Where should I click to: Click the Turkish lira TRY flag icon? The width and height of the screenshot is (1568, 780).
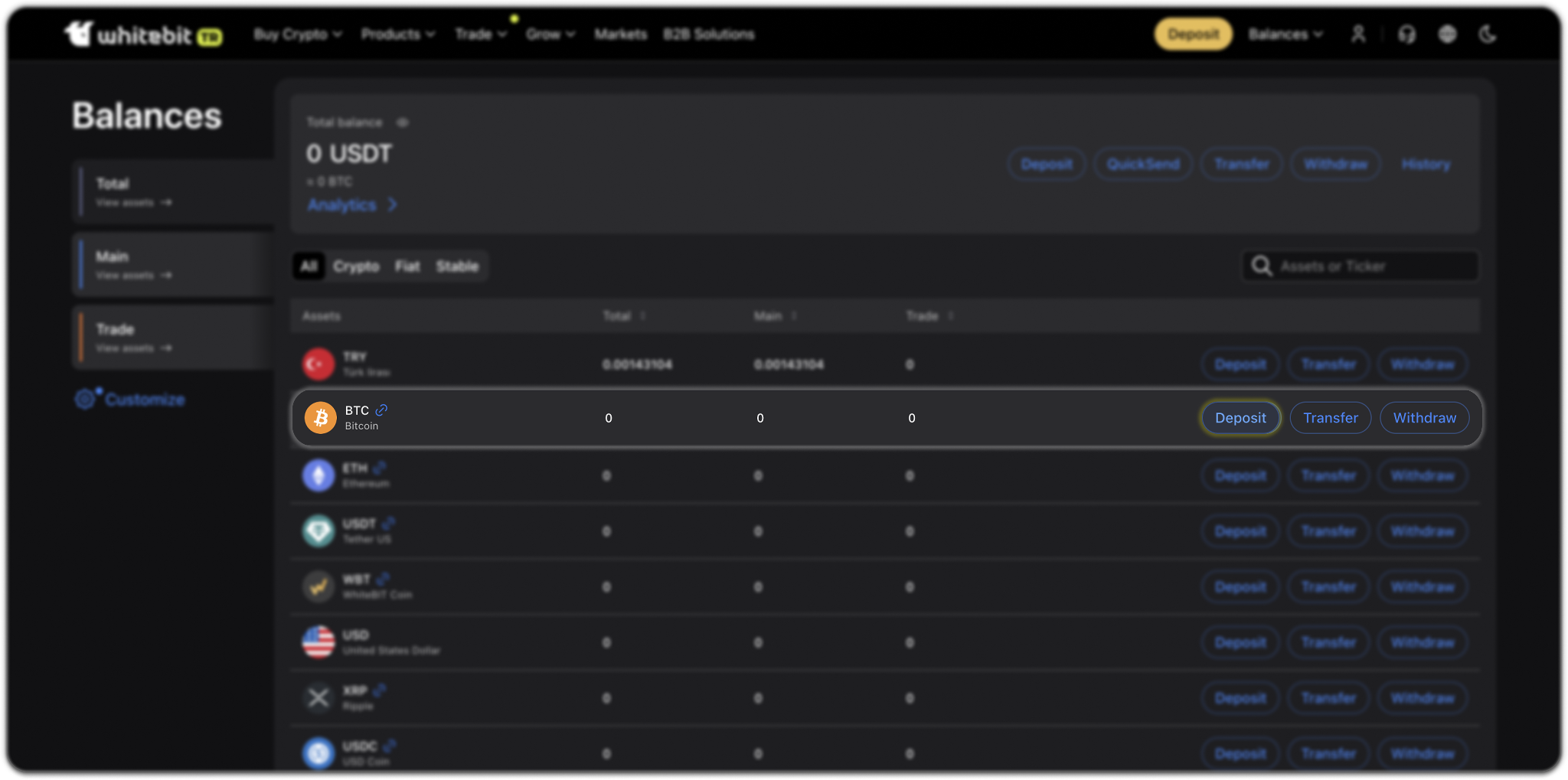pos(318,364)
